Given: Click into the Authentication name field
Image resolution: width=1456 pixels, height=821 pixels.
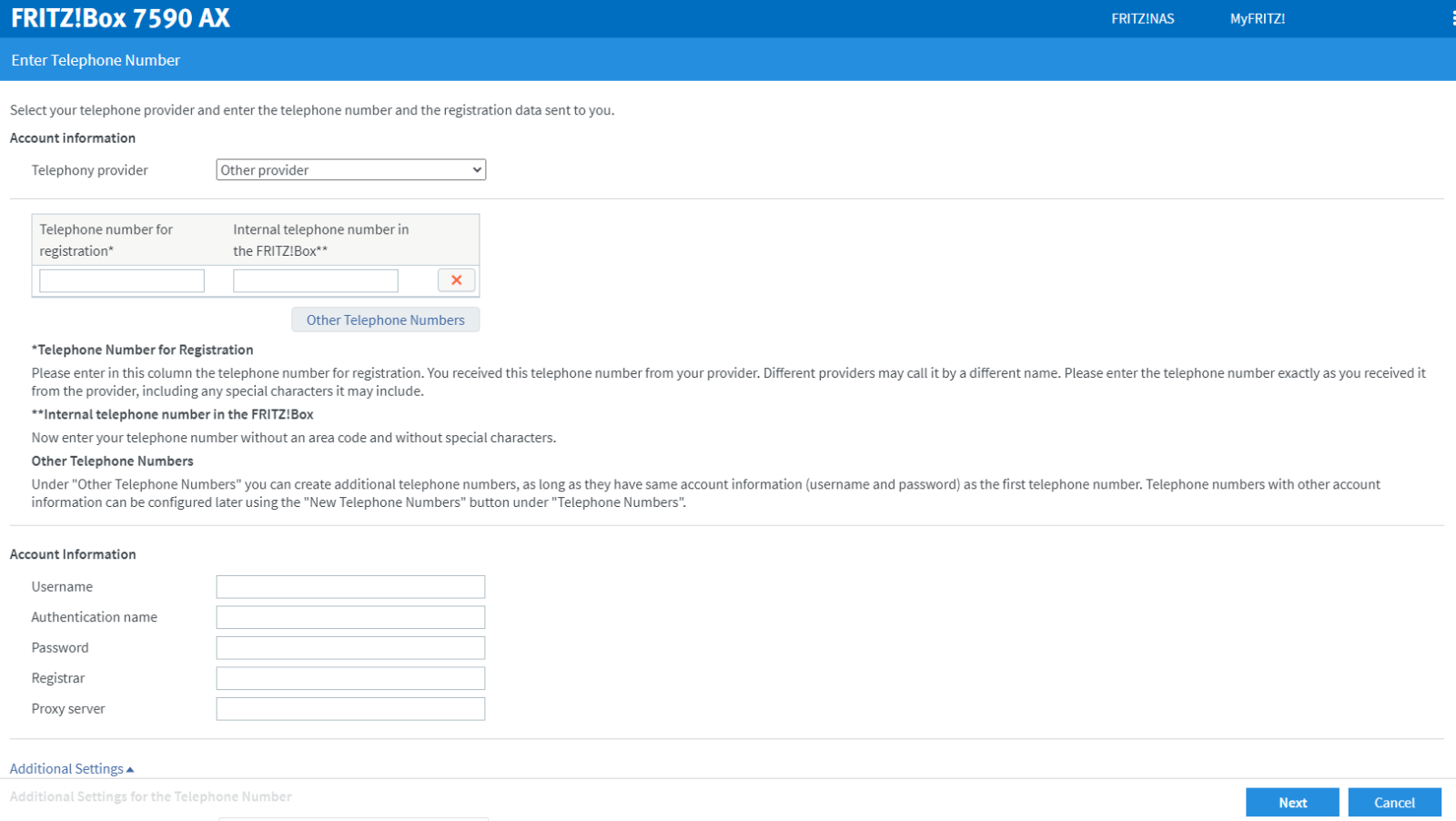Looking at the screenshot, I should 350,617.
